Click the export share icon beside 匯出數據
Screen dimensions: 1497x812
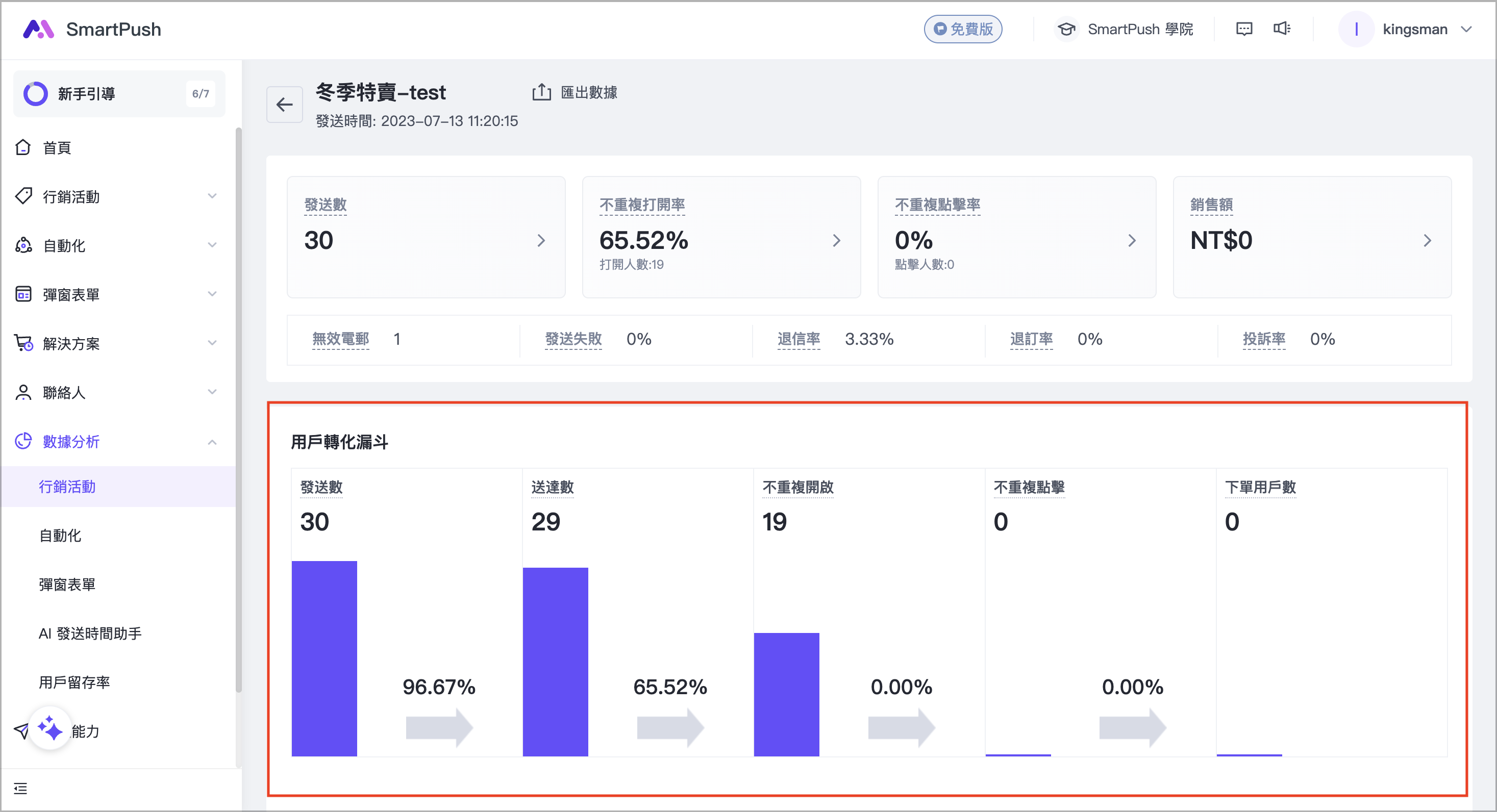[x=542, y=92]
